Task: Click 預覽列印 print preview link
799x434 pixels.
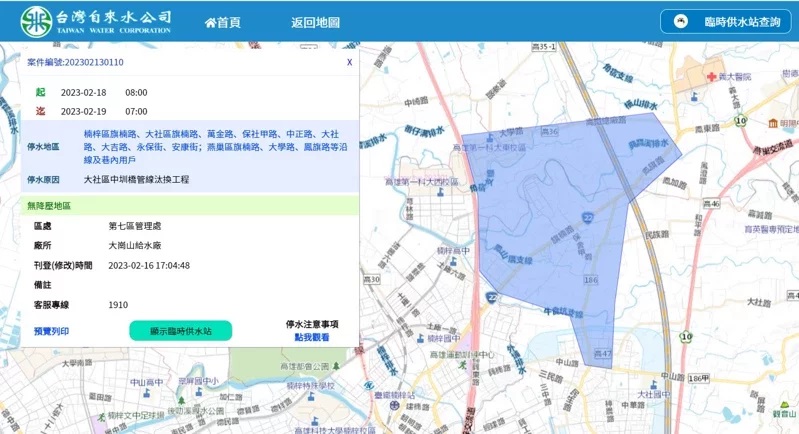Action: click(51, 330)
